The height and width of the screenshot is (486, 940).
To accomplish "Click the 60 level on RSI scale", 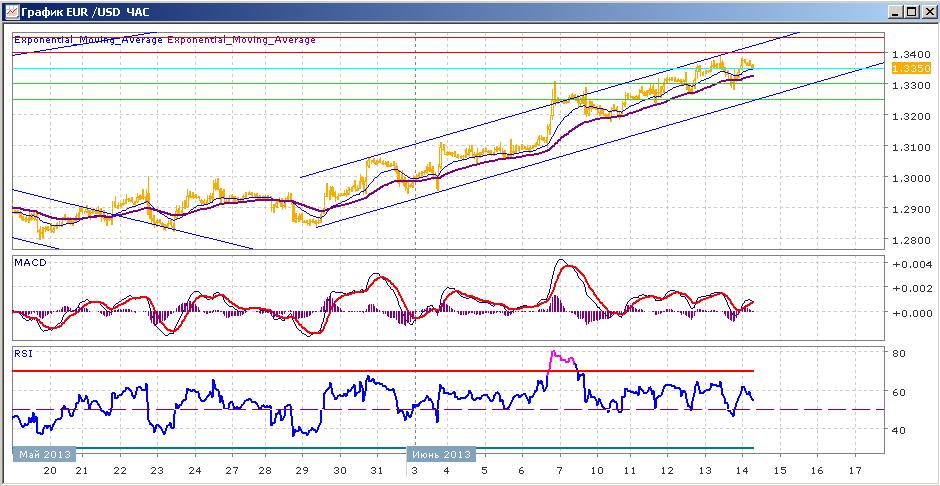I will point(898,392).
